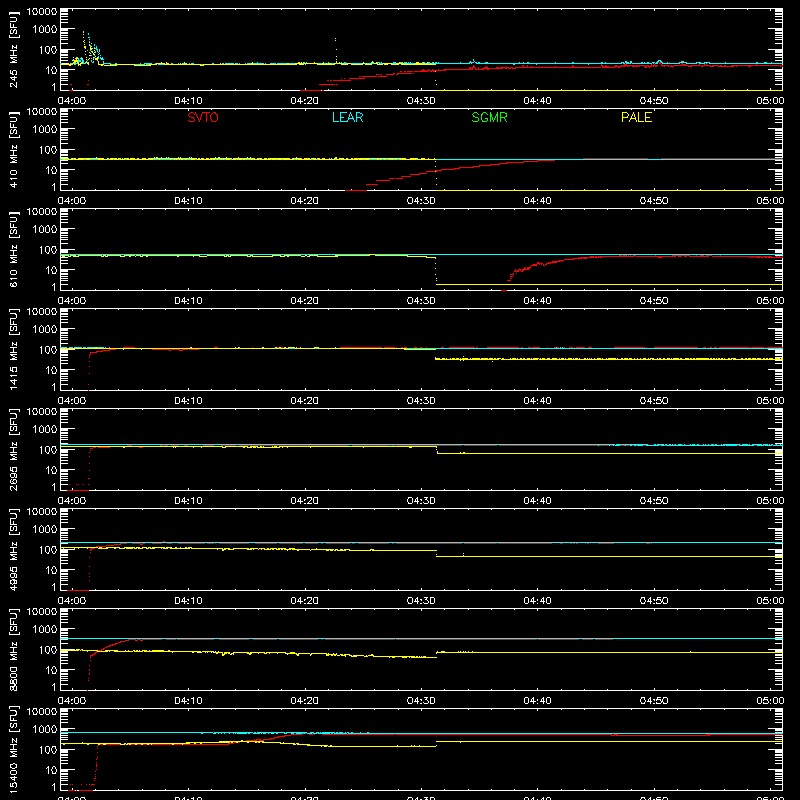This screenshot has width=800, height=800.
Task: Select the '4995 MHz [SFU]' axis title
Action: [13, 549]
